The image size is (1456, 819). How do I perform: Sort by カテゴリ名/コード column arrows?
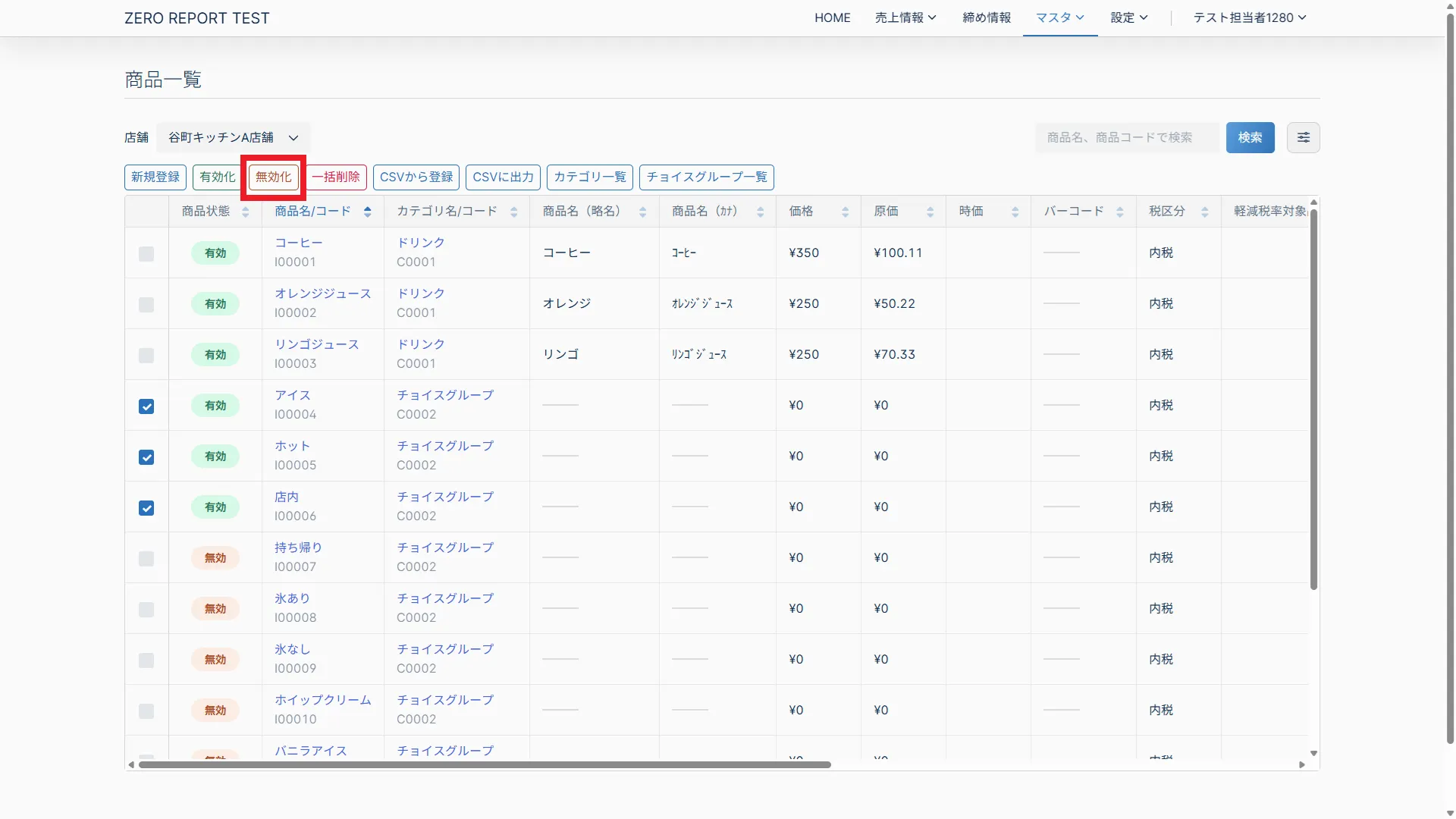coord(513,212)
